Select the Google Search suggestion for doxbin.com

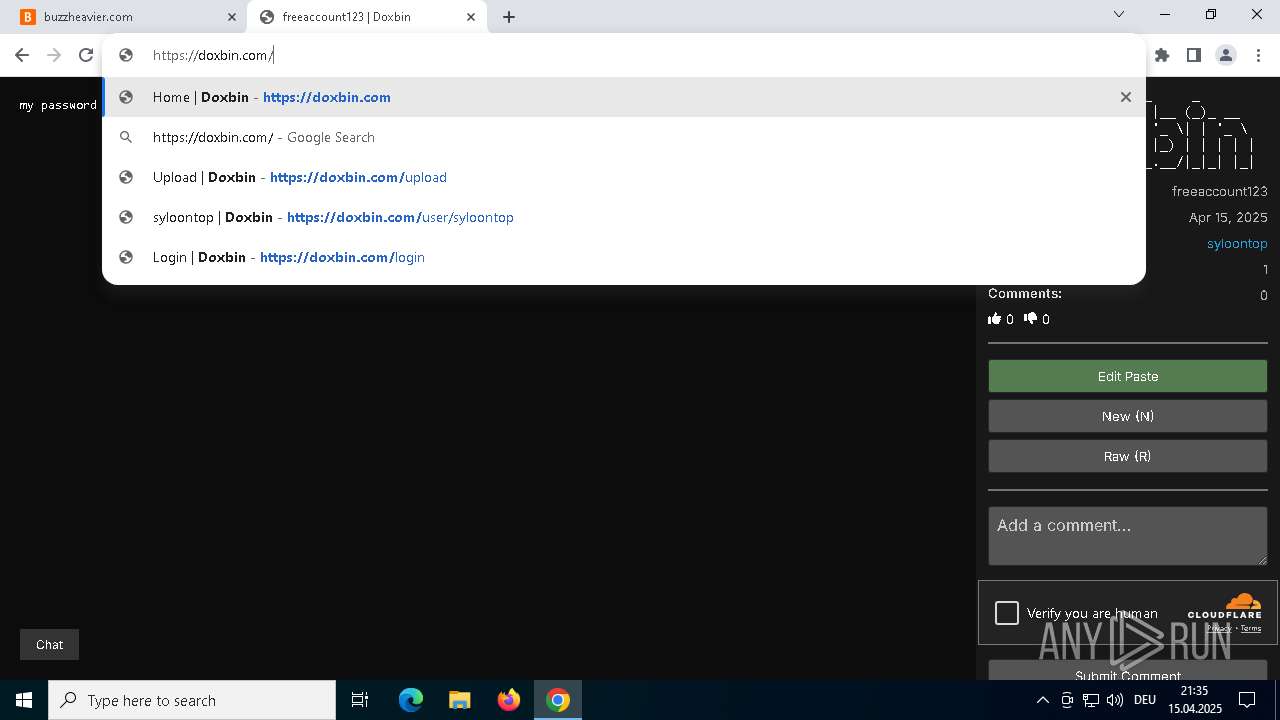[624, 137]
